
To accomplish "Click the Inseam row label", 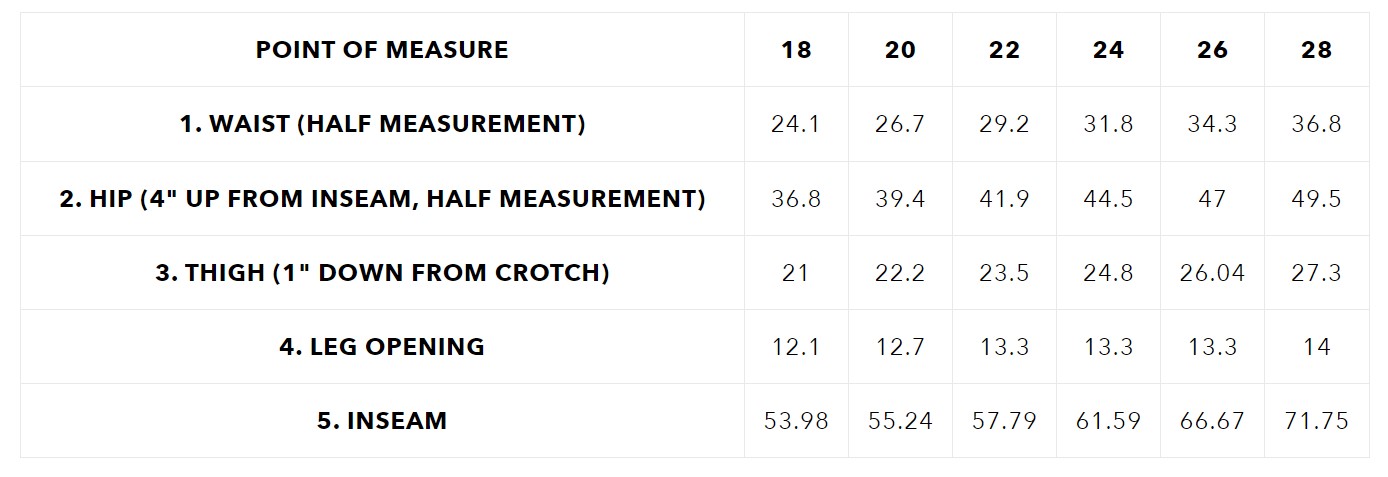I will [x=382, y=420].
